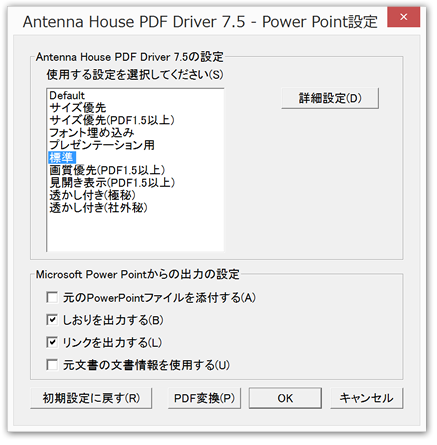Click 初期設定に戻す(R) reset button
The image size is (437, 445).
(91, 398)
